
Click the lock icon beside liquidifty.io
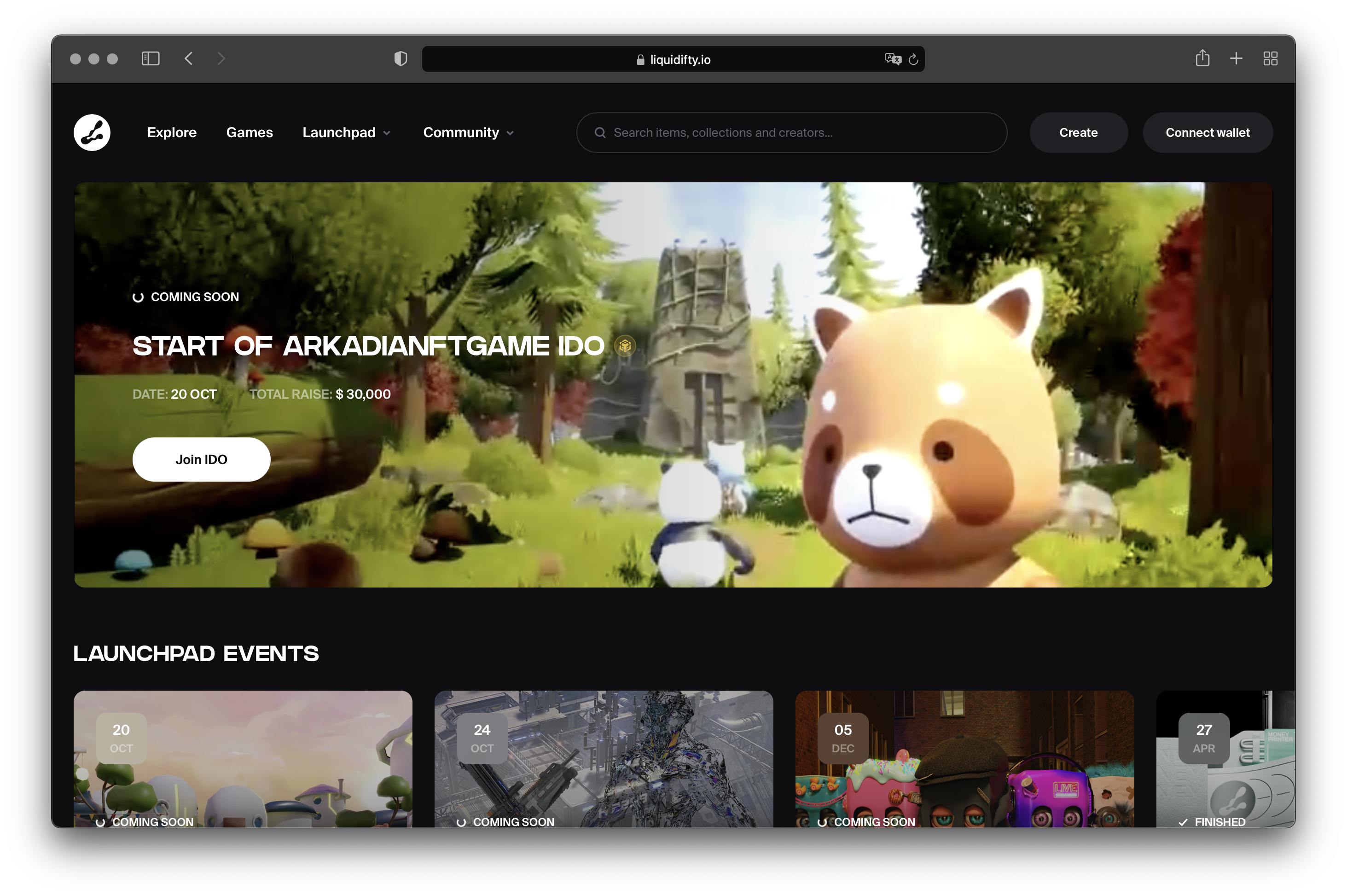(640, 59)
